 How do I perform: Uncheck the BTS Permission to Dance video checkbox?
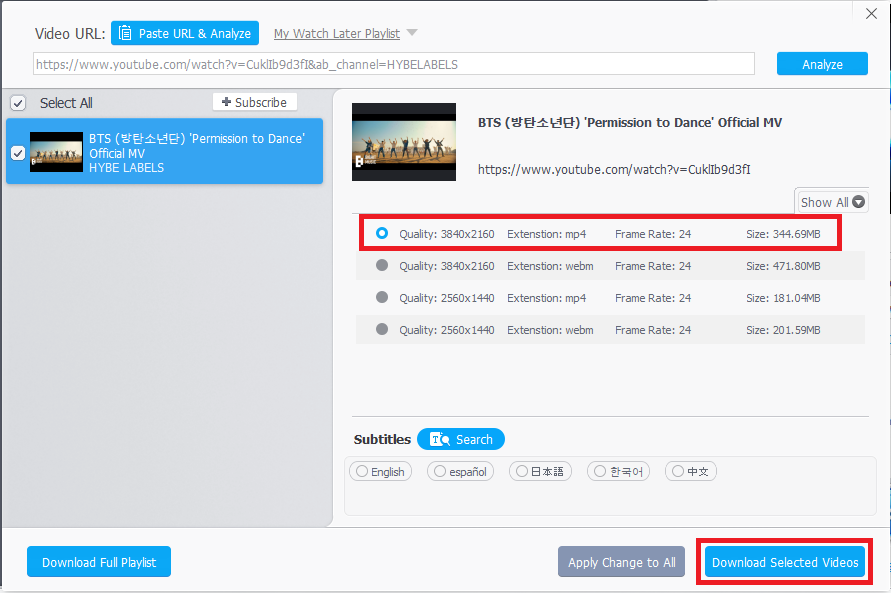click(18, 153)
